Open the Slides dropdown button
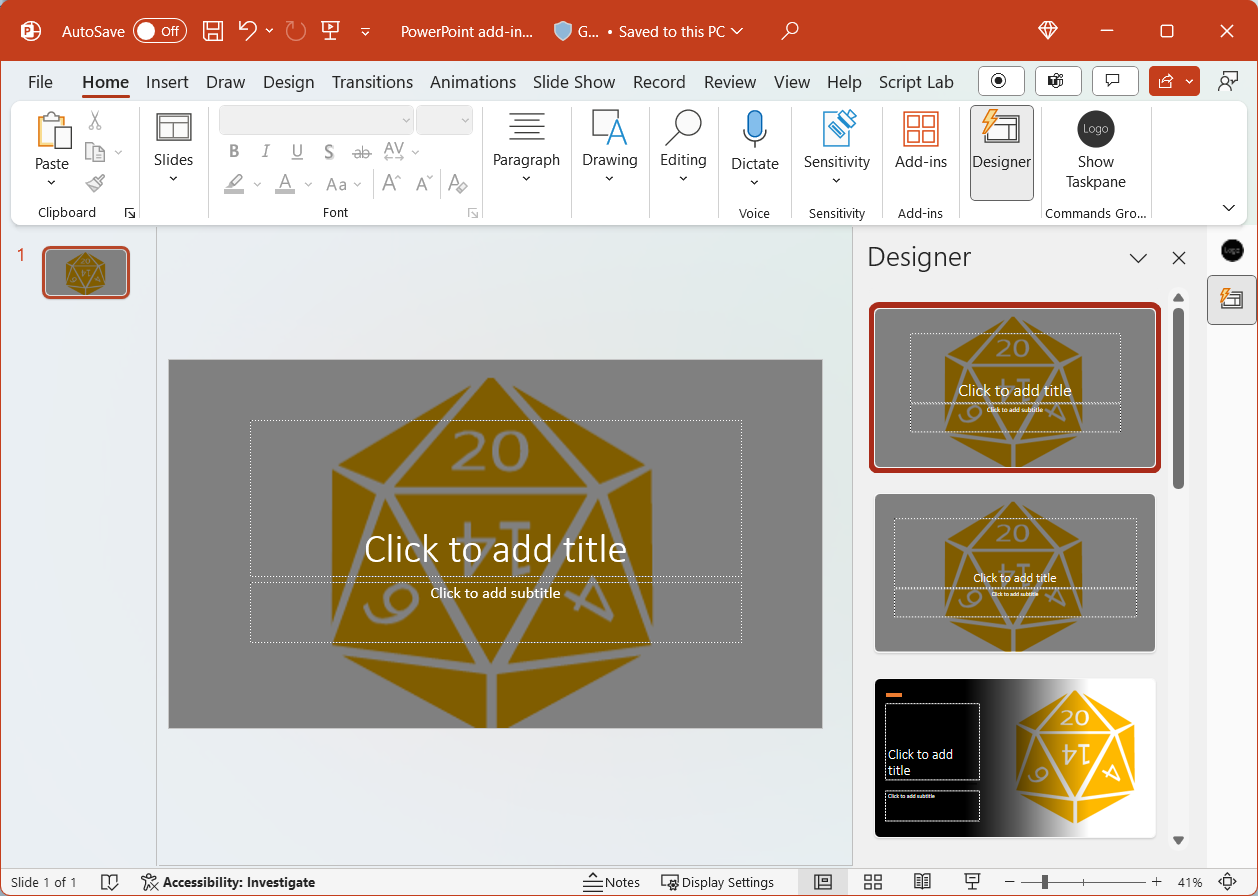The height and width of the screenshot is (896, 1258). pyautogui.click(x=173, y=149)
